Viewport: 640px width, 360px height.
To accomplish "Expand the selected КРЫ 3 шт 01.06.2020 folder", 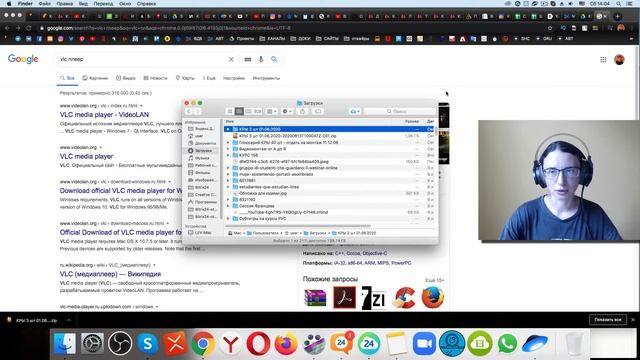I will [x=228, y=129].
